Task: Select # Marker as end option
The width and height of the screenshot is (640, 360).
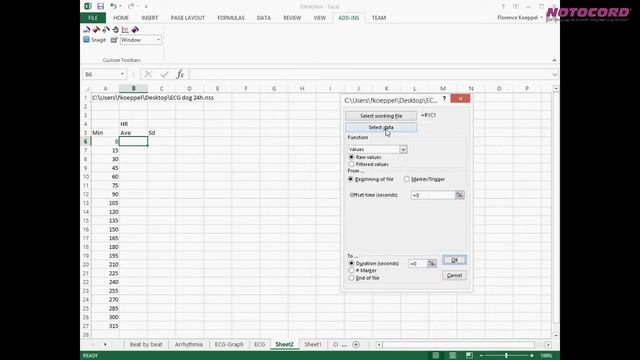Action: pos(363,271)
